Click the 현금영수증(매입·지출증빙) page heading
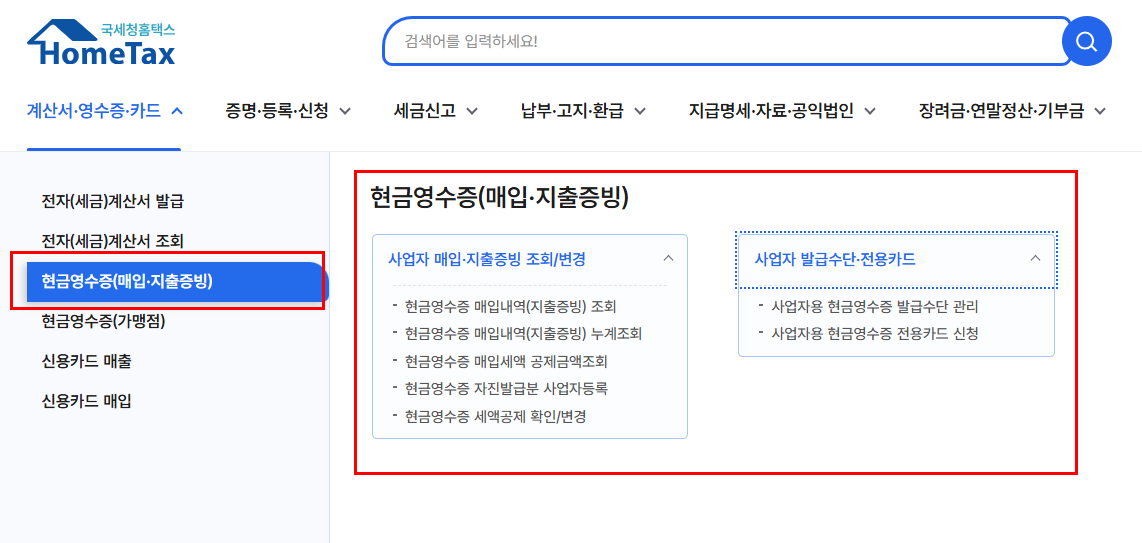This screenshot has height=543, width=1142. click(x=500, y=198)
